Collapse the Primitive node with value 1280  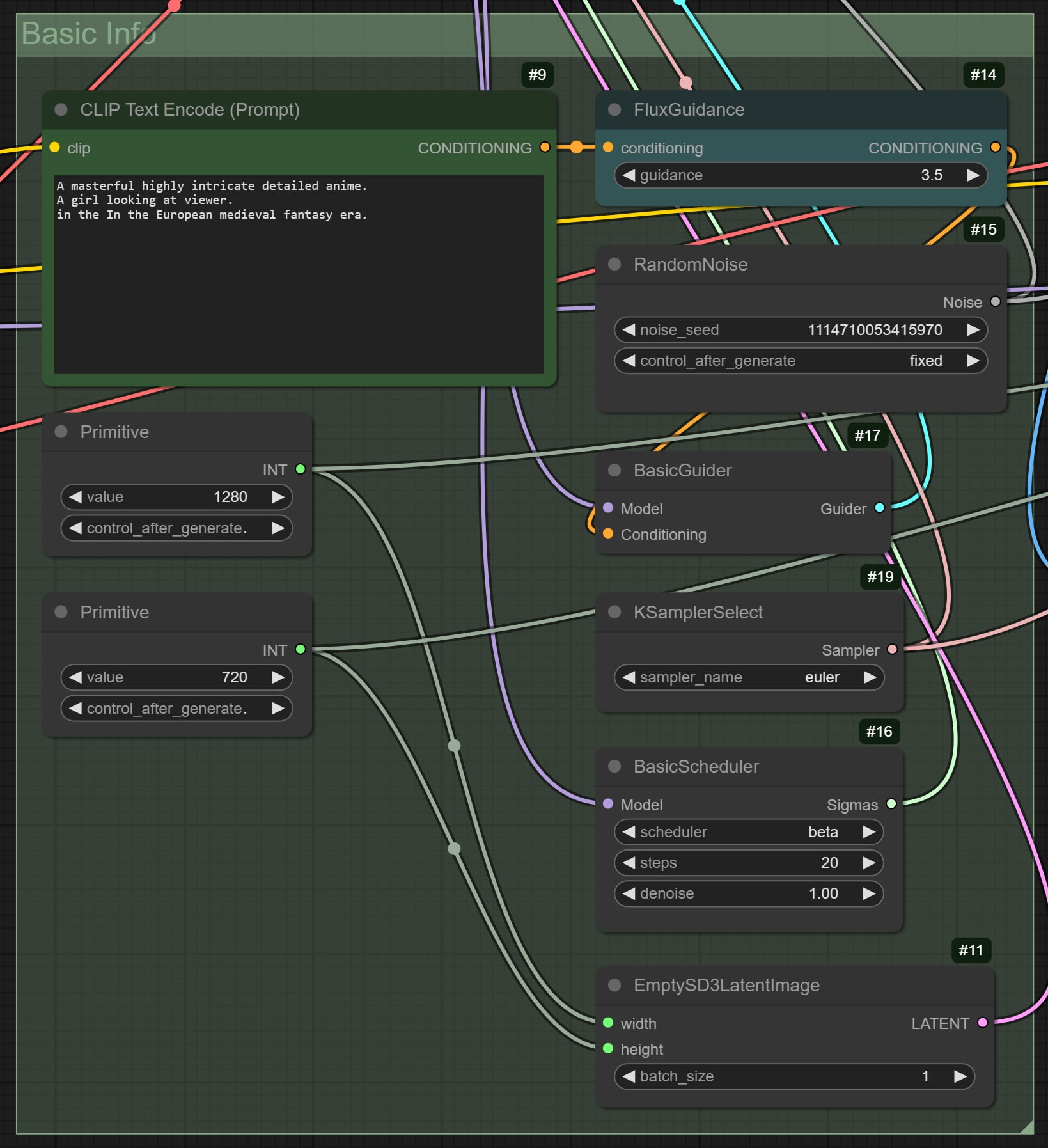tap(61, 432)
